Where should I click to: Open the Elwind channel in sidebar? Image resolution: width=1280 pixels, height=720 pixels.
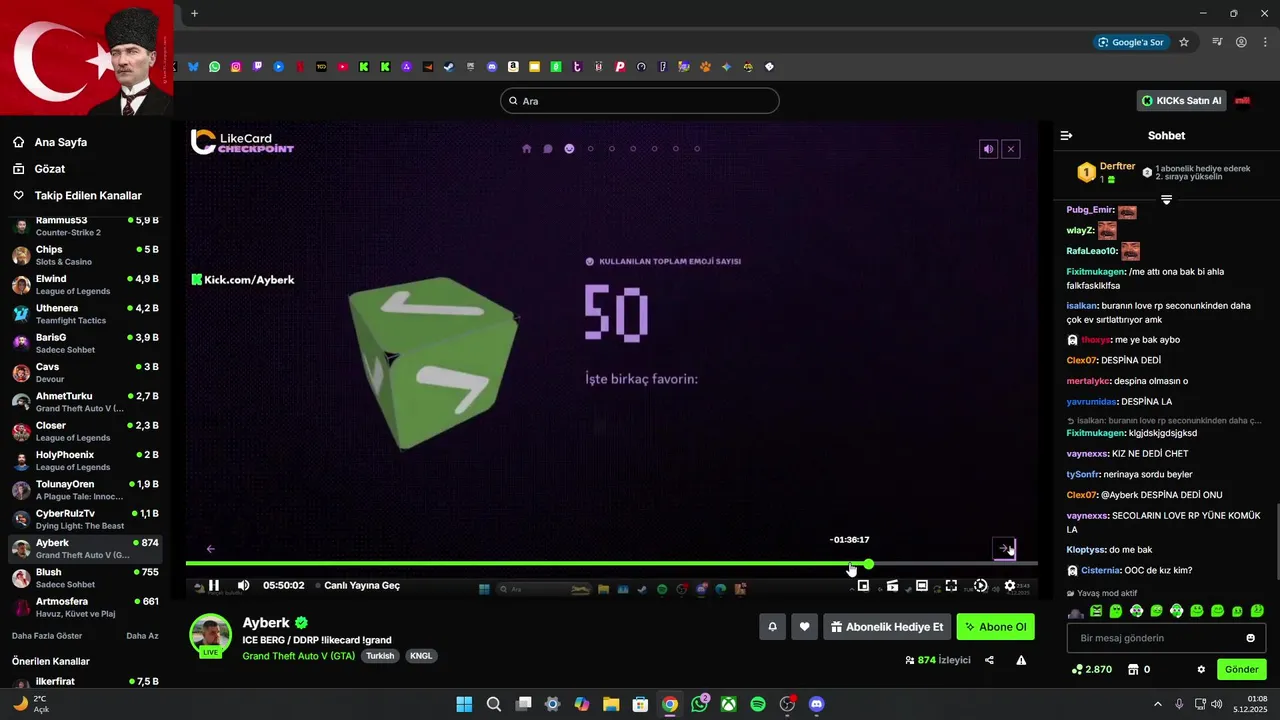tap(85, 285)
